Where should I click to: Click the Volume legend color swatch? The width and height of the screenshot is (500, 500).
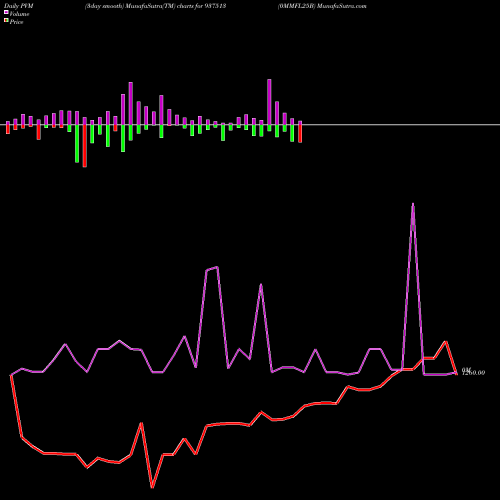(6, 12)
